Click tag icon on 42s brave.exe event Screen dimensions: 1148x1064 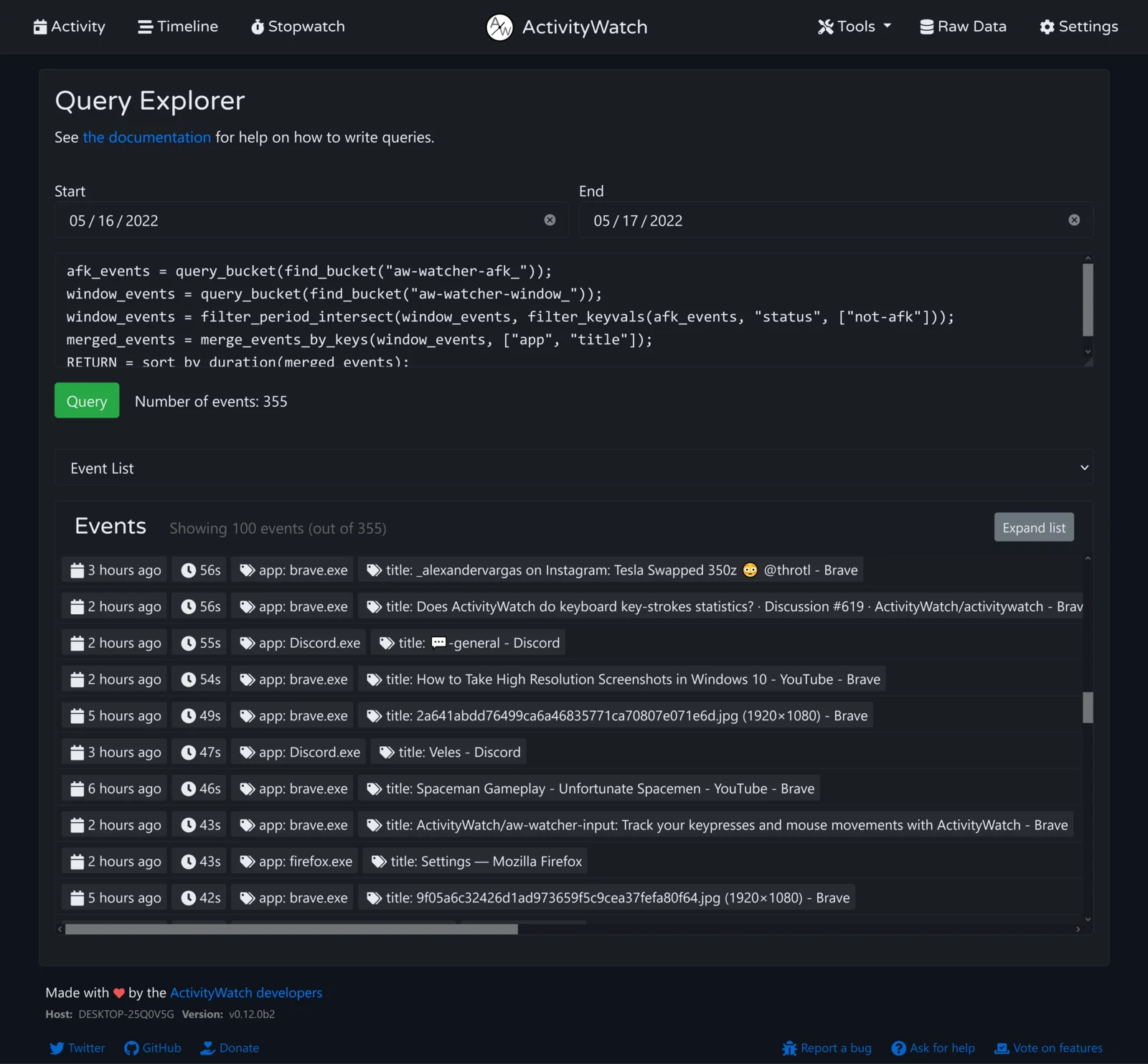[x=248, y=898]
